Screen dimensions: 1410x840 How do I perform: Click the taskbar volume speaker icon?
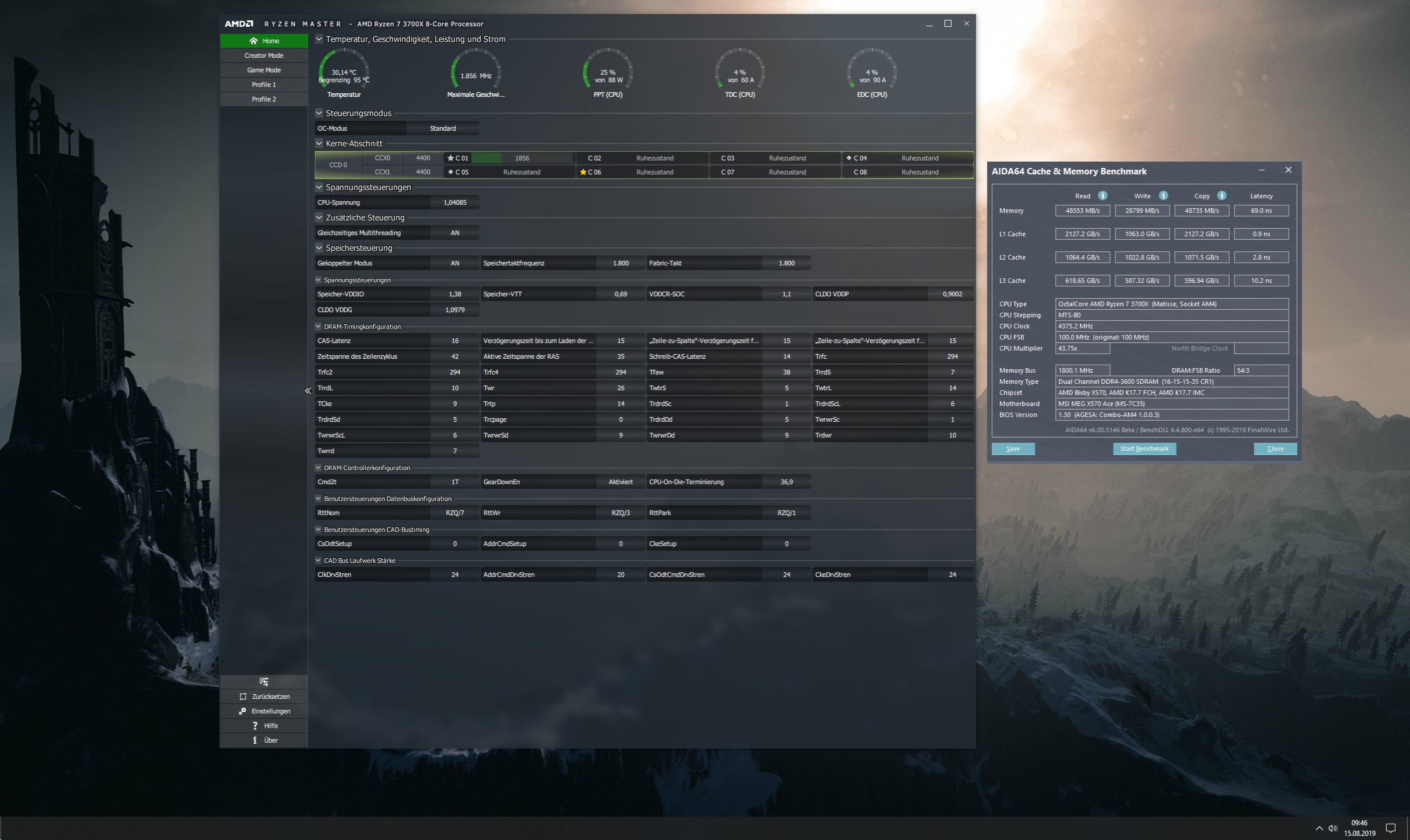(x=1332, y=828)
